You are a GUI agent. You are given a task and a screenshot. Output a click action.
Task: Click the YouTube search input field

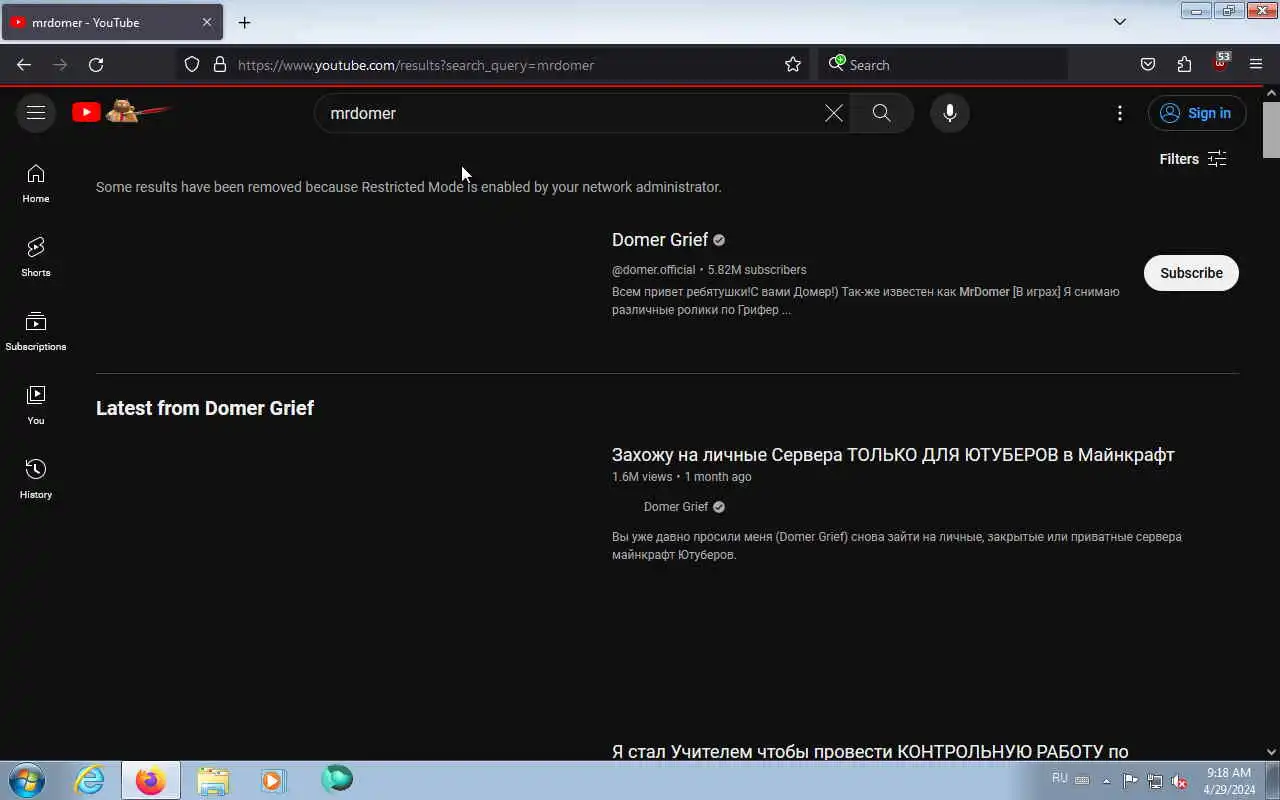(x=575, y=113)
